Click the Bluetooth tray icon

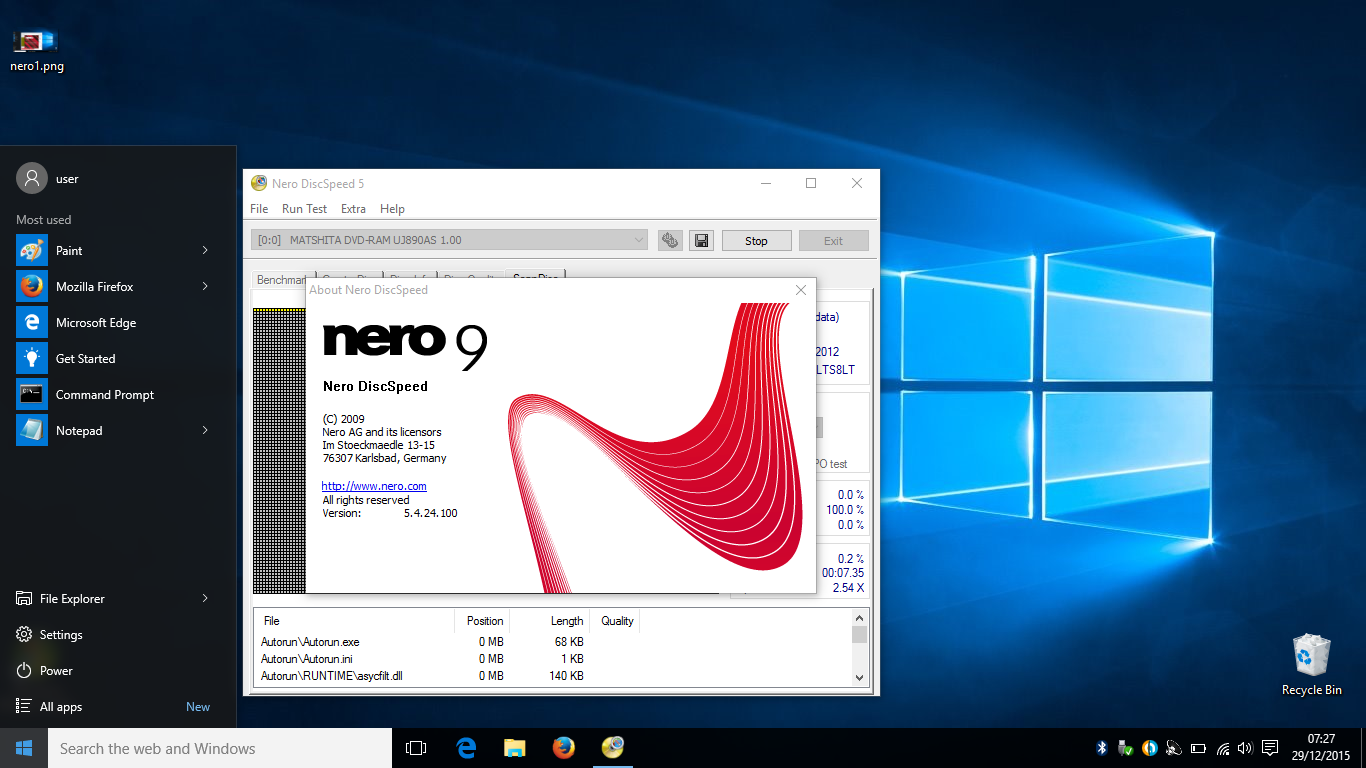pyautogui.click(x=1102, y=748)
